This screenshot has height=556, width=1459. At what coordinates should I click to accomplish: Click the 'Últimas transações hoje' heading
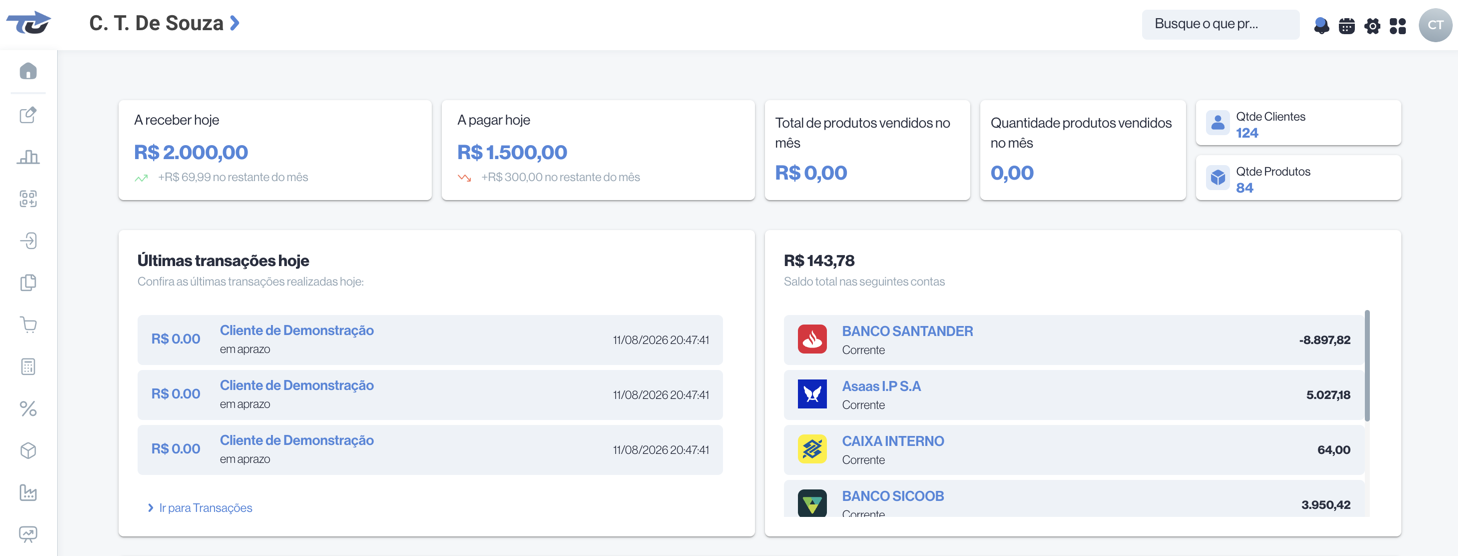point(223,261)
